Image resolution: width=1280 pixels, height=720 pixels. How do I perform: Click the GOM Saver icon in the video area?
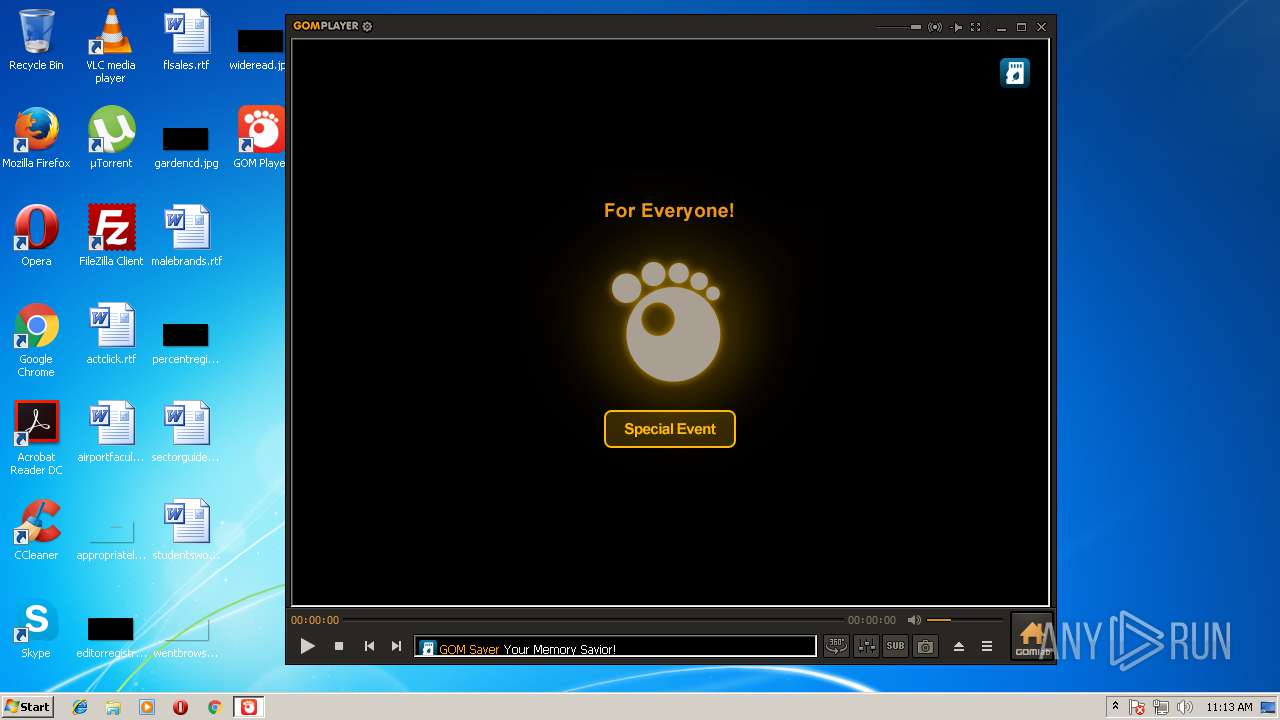coord(1015,73)
